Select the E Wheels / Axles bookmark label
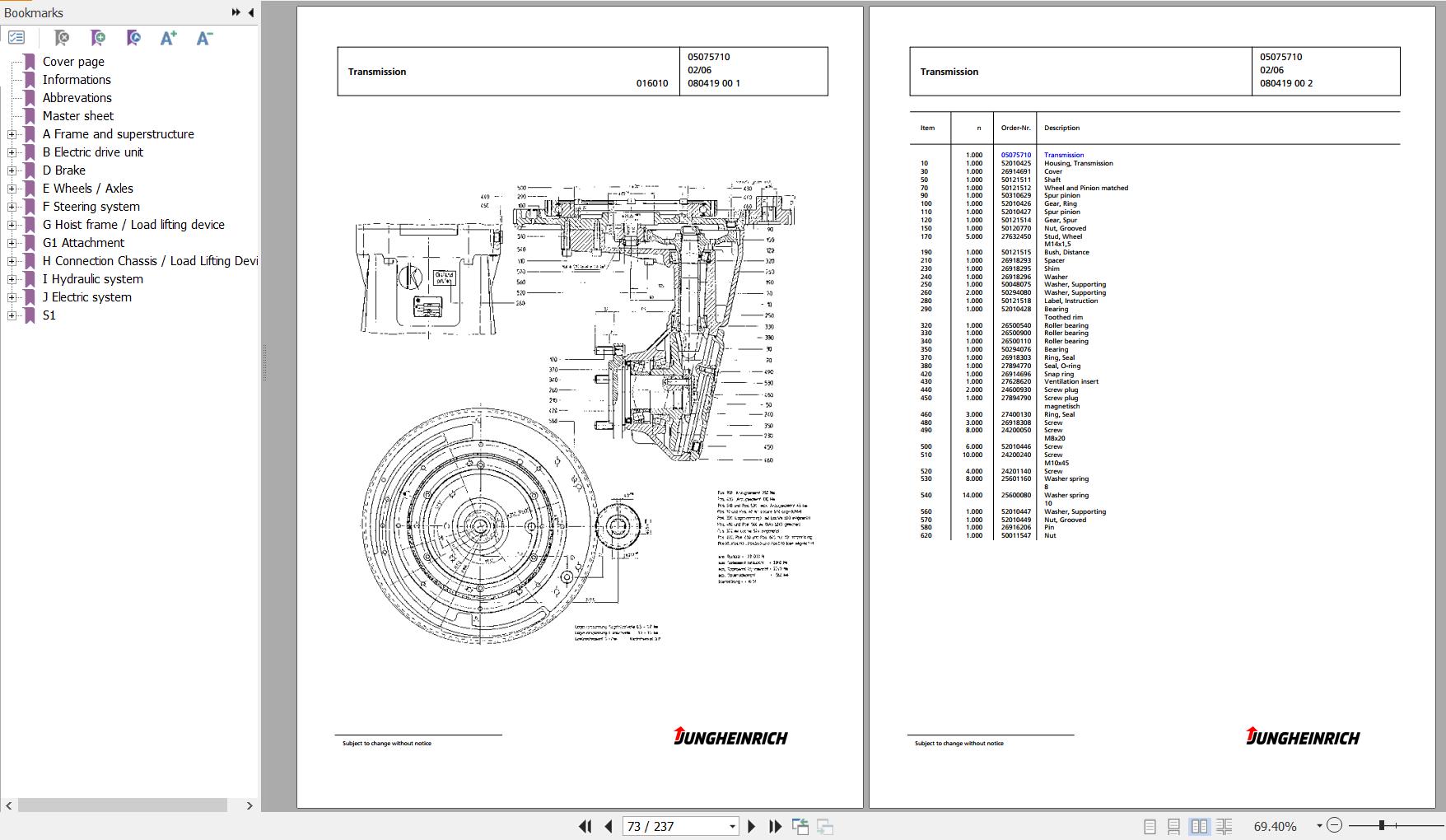The image size is (1446, 840). pos(88,189)
